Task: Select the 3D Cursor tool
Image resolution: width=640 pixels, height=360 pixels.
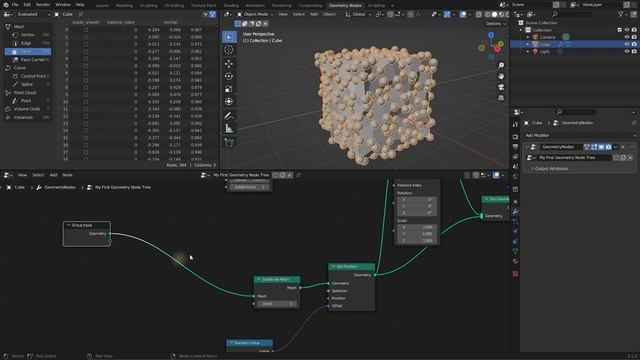Action: (x=229, y=50)
